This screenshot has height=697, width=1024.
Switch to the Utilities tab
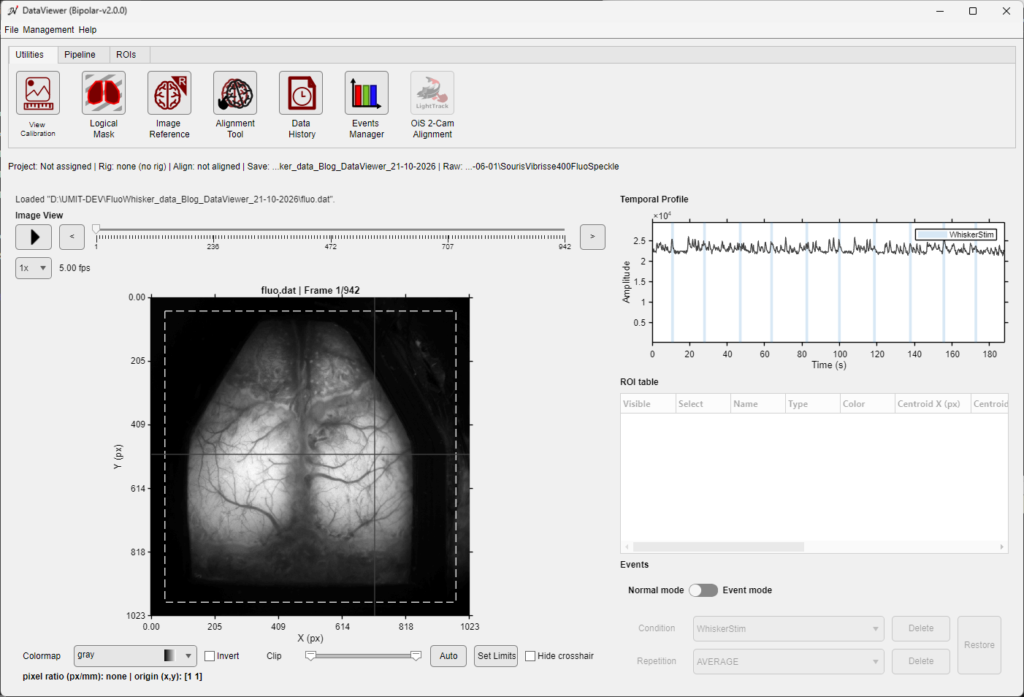click(x=29, y=55)
